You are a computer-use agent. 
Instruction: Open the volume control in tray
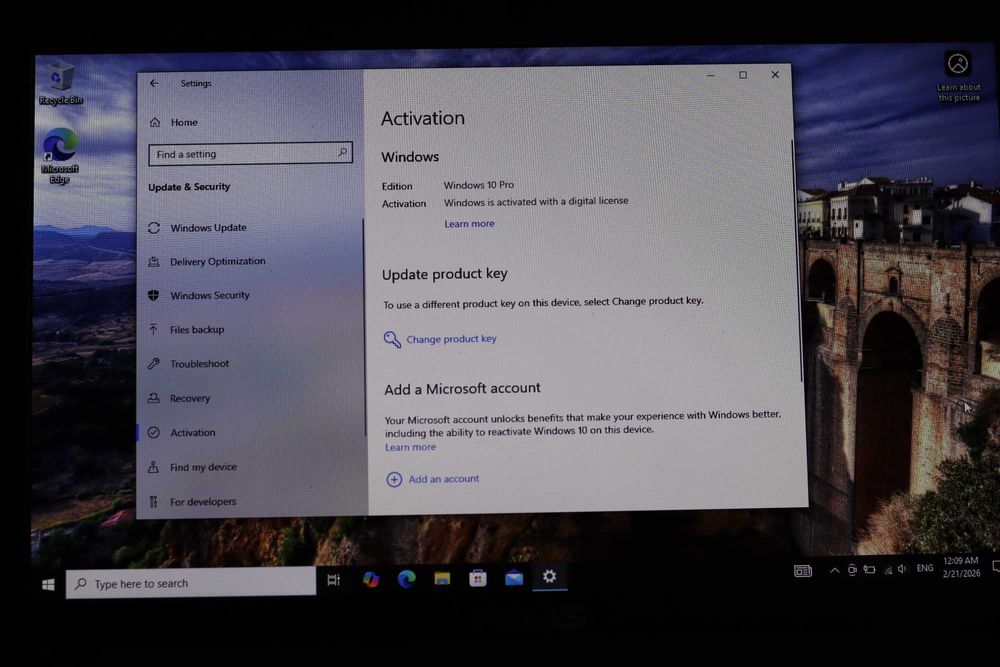coord(902,569)
